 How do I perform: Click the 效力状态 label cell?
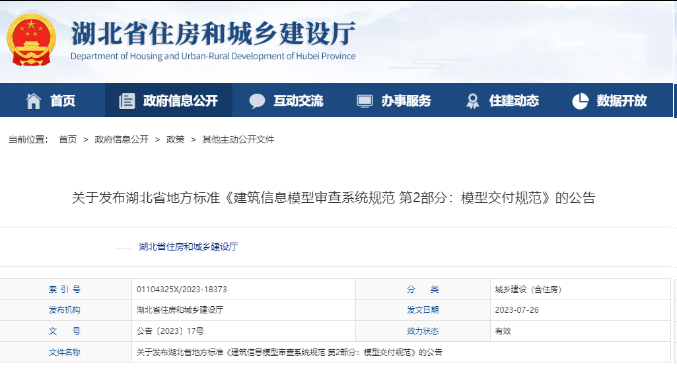[423, 331]
